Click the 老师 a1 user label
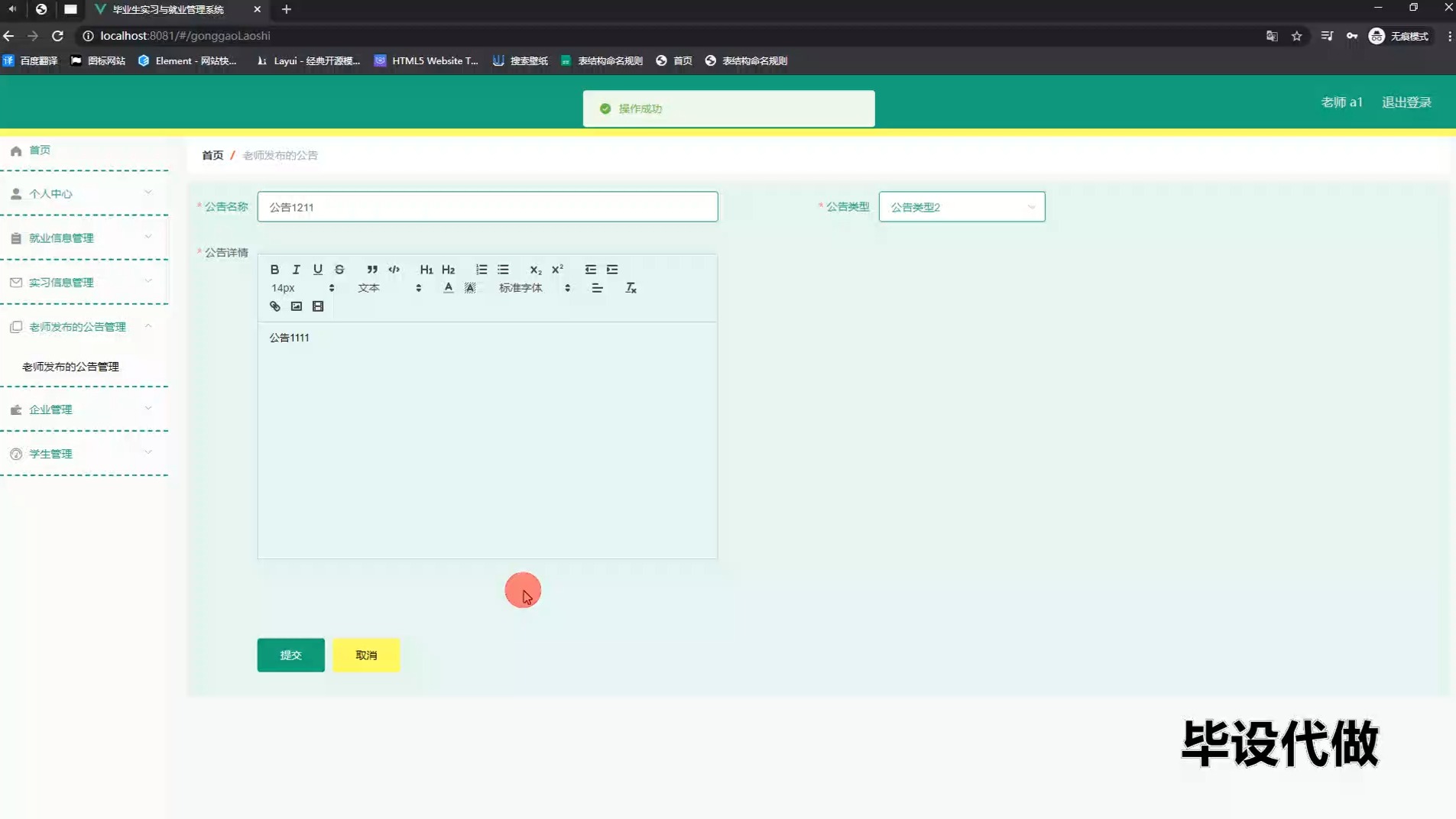Viewport: 1456px width, 819px height. tap(1341, 102)
